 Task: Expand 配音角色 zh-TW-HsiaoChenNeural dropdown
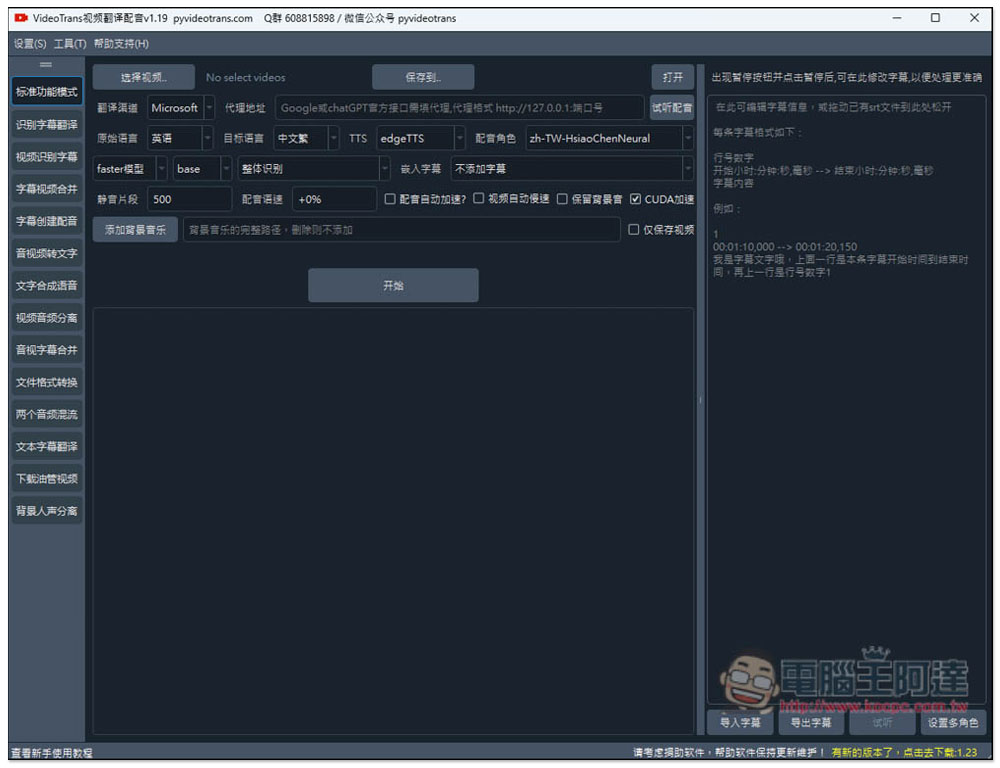[x=609, y=138]
